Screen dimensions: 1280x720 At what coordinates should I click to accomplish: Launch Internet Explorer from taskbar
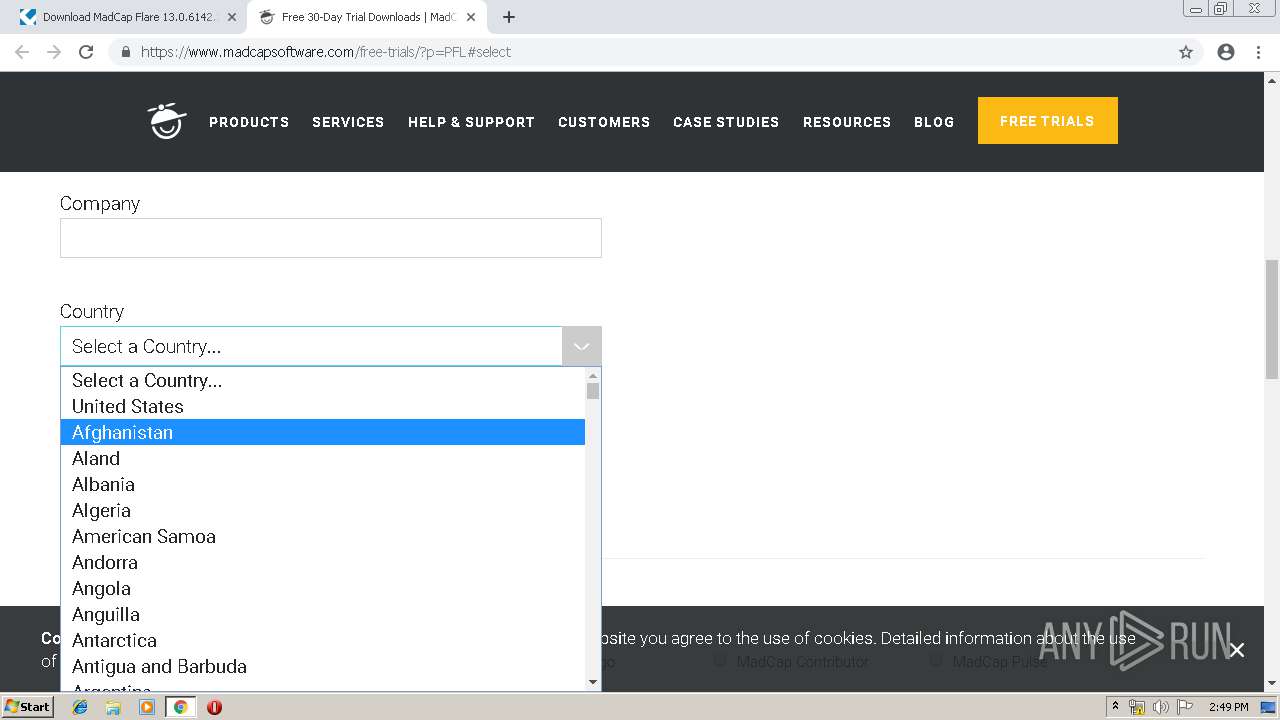point(80,707)
